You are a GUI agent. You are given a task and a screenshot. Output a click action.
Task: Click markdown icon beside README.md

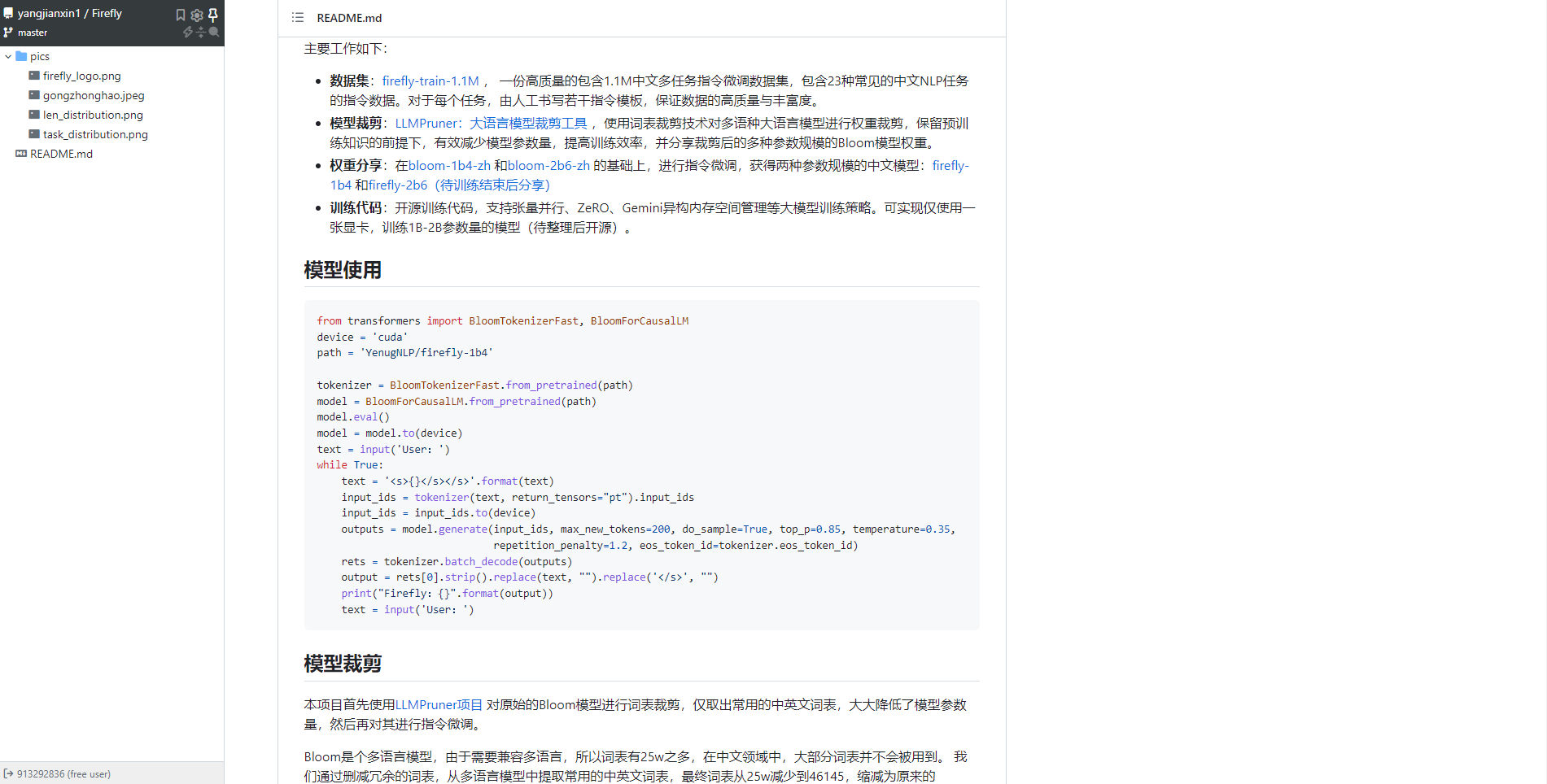coord(21,153)
